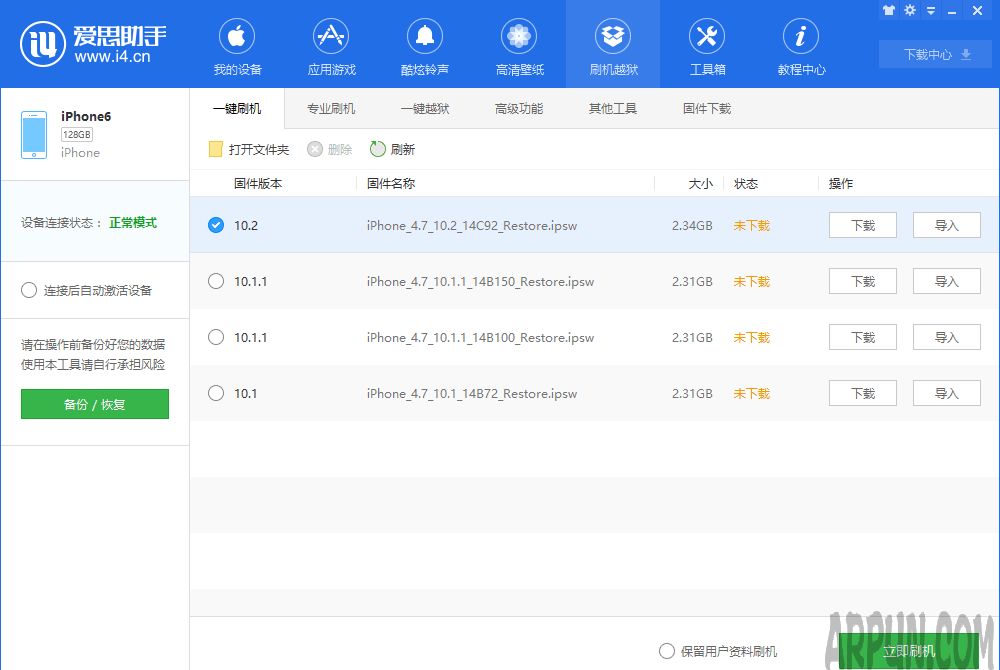Open the 我的设备 (My Devices) section

(236, 44)
